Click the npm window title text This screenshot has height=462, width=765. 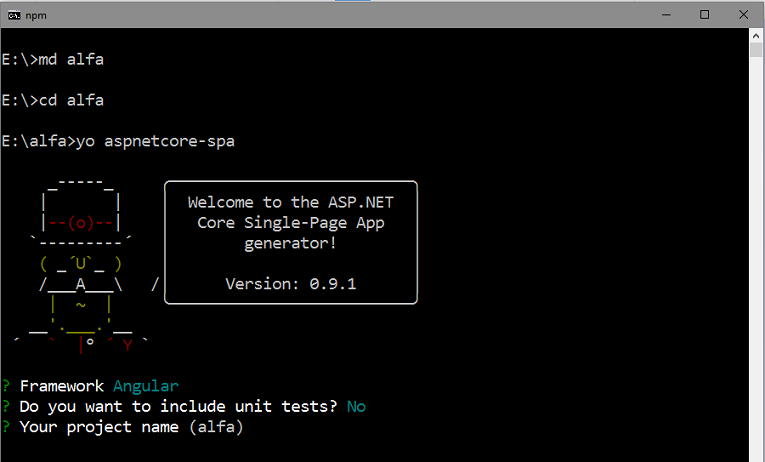[36, 16]
